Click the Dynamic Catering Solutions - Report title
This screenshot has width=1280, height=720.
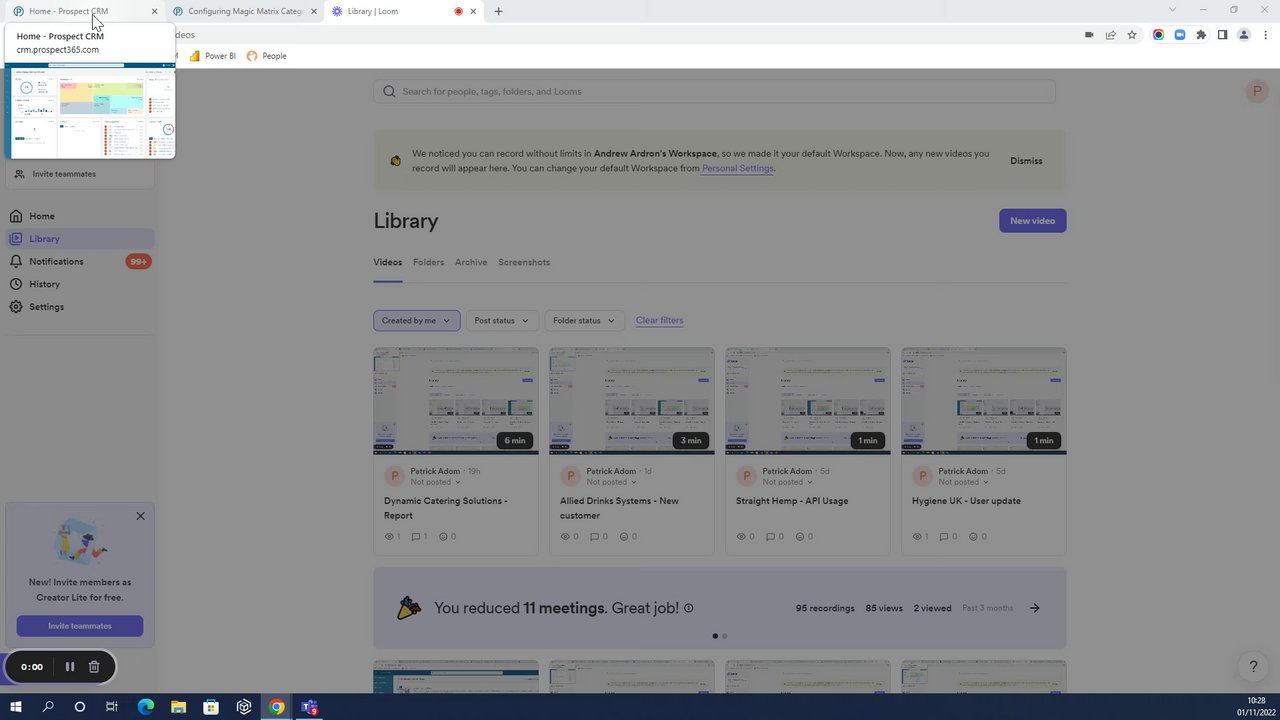[x=446, y=508]
